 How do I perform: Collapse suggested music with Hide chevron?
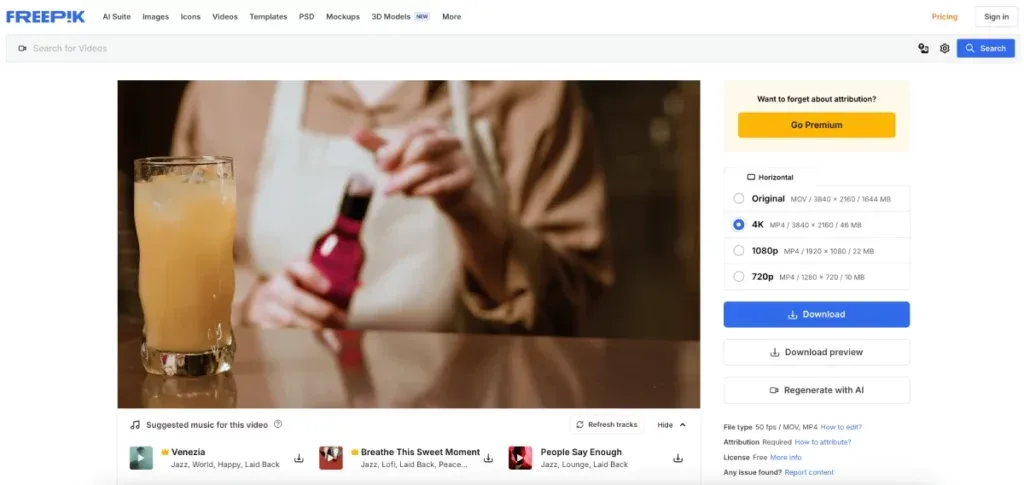pos(671,425)
